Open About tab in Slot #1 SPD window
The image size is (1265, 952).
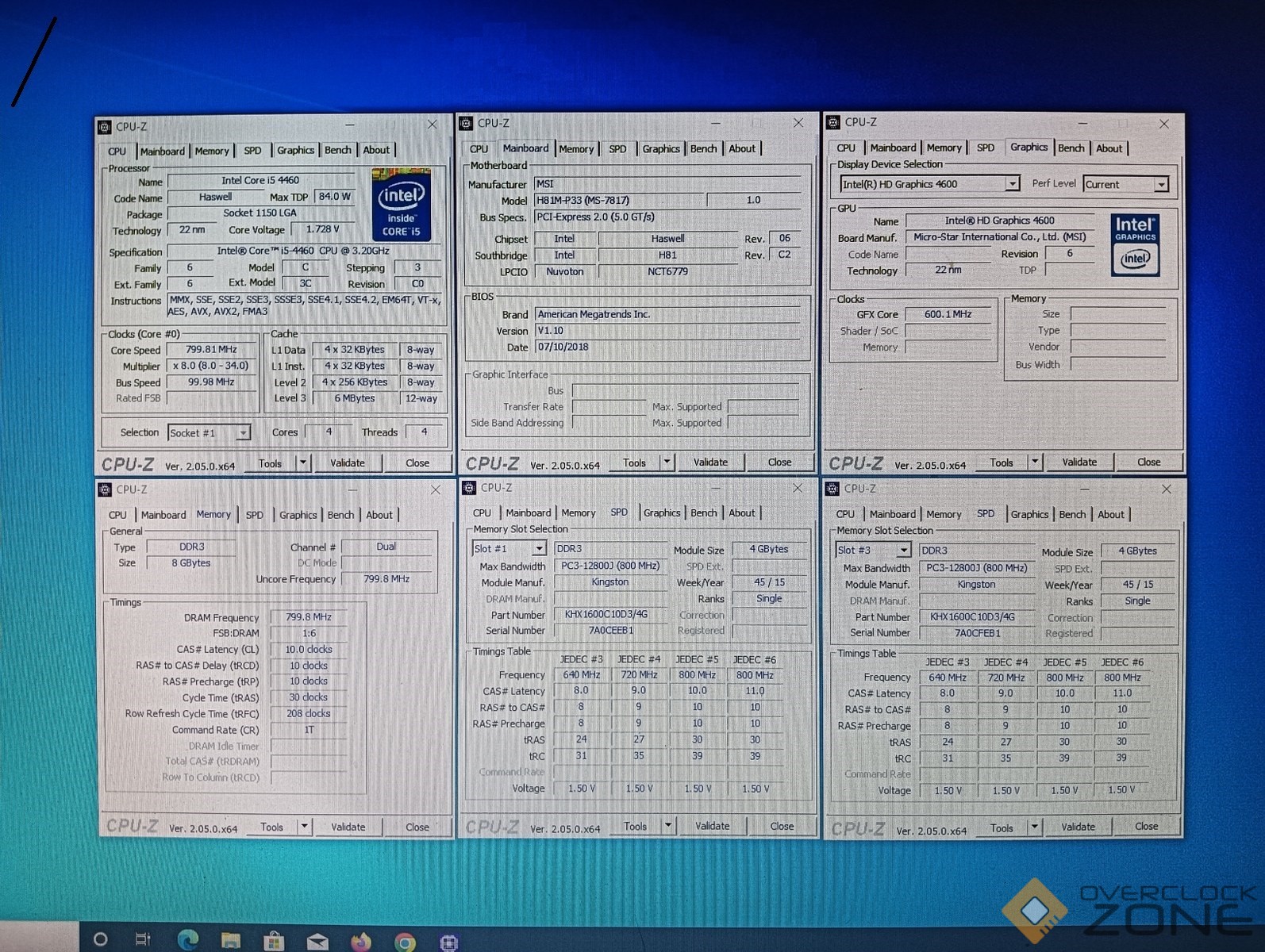(x=742, y=513)
